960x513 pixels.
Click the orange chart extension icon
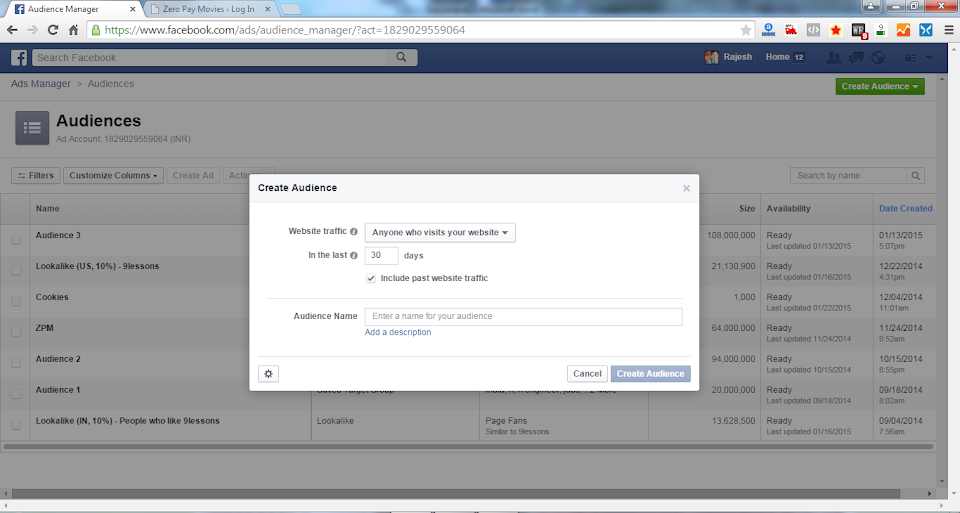click(903, 30)
